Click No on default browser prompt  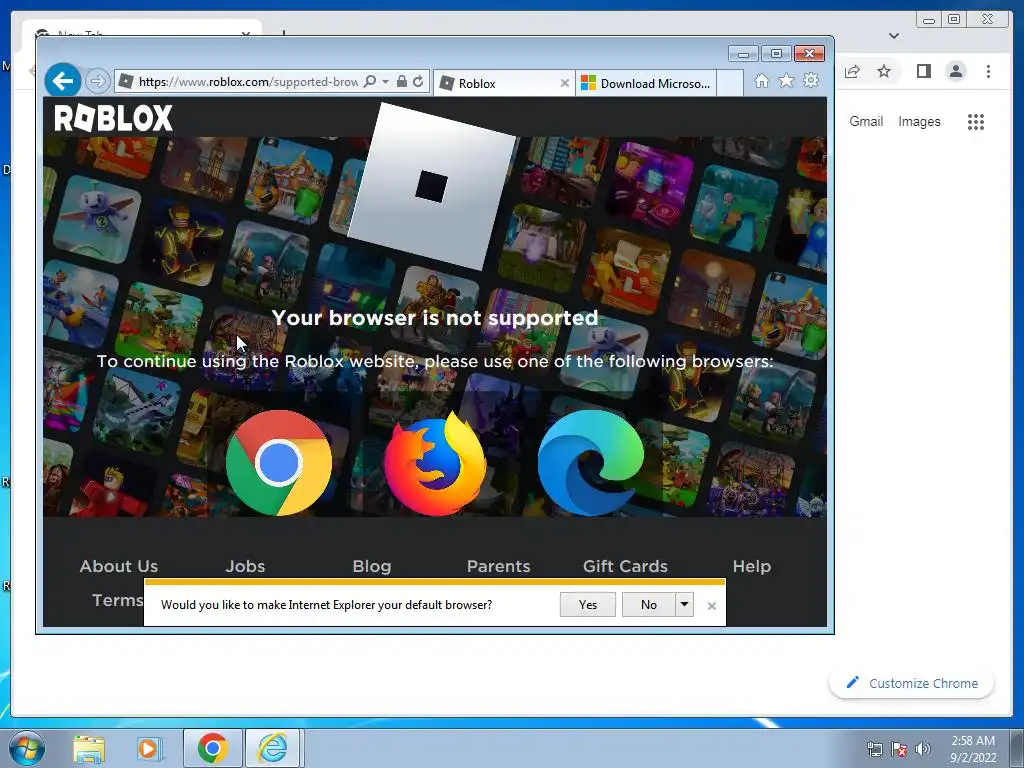(x=648, y=605)
